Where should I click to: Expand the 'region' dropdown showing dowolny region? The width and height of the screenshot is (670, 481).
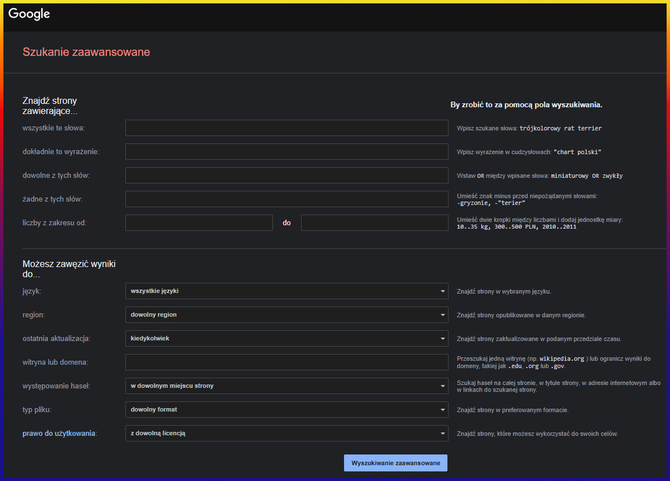[287, 315]
